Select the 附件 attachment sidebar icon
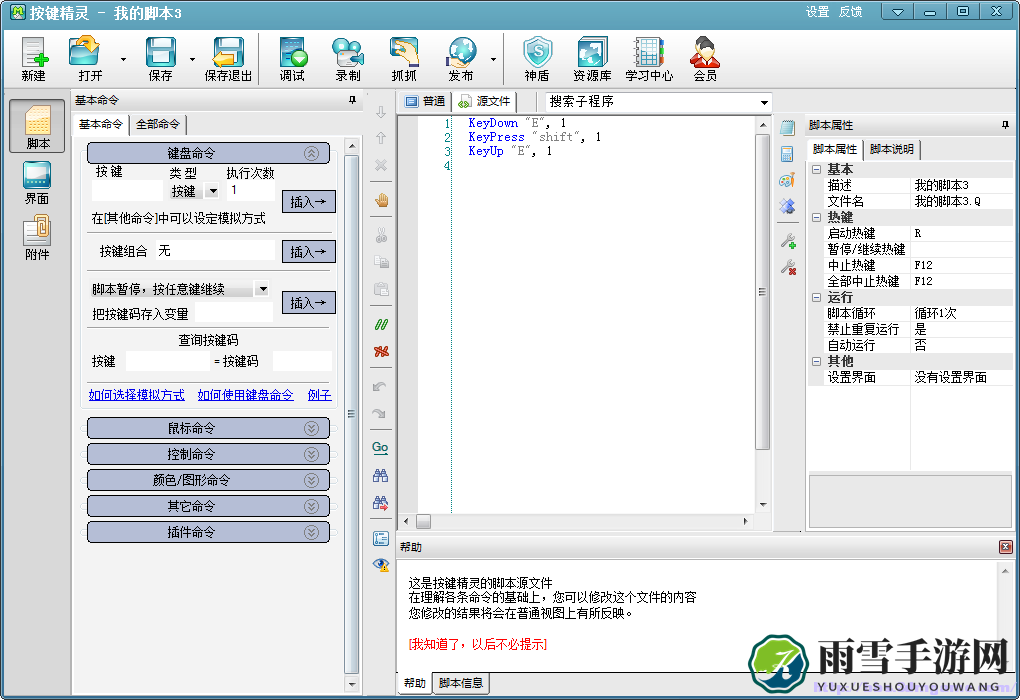 click(37, 238)
